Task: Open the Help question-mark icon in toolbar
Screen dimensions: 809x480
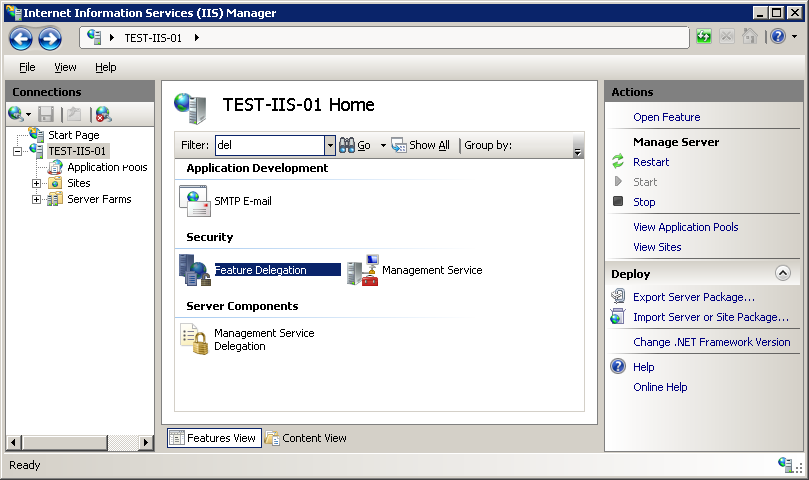Action: [778, 36]
